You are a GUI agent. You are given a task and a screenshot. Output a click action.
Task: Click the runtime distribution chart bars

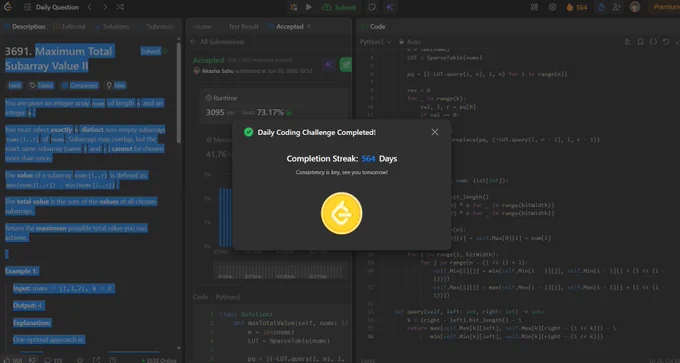226,217
